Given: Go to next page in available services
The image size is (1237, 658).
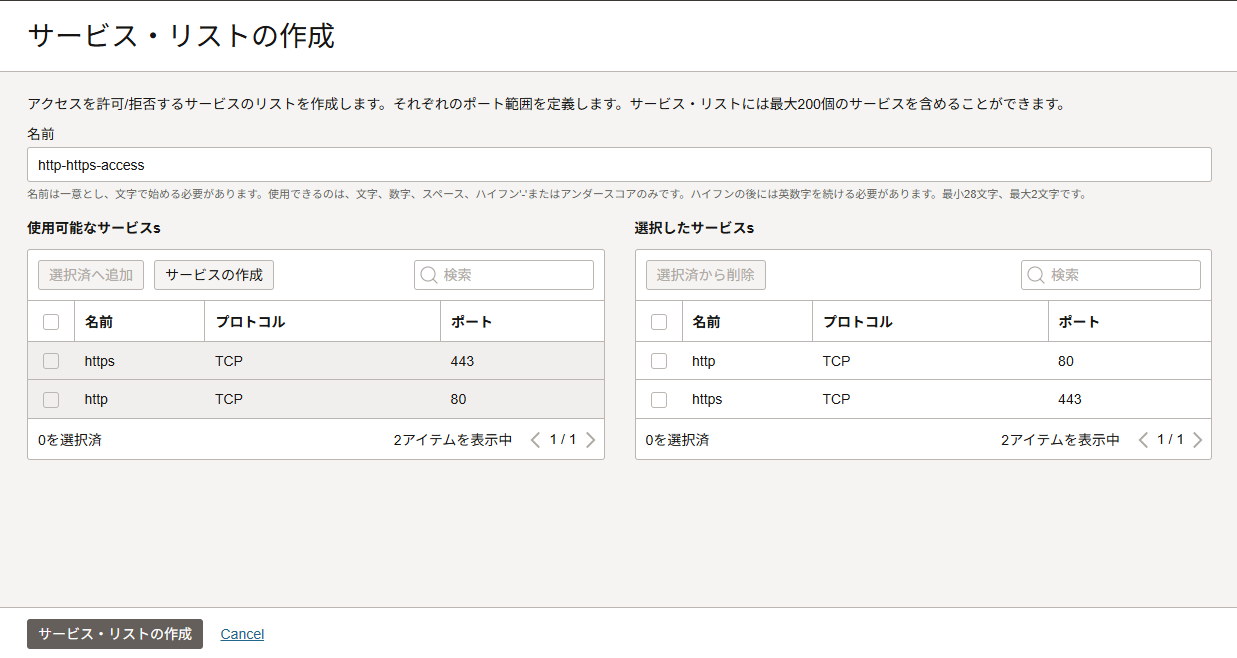Looking at the screenshot, I should 590,440.
